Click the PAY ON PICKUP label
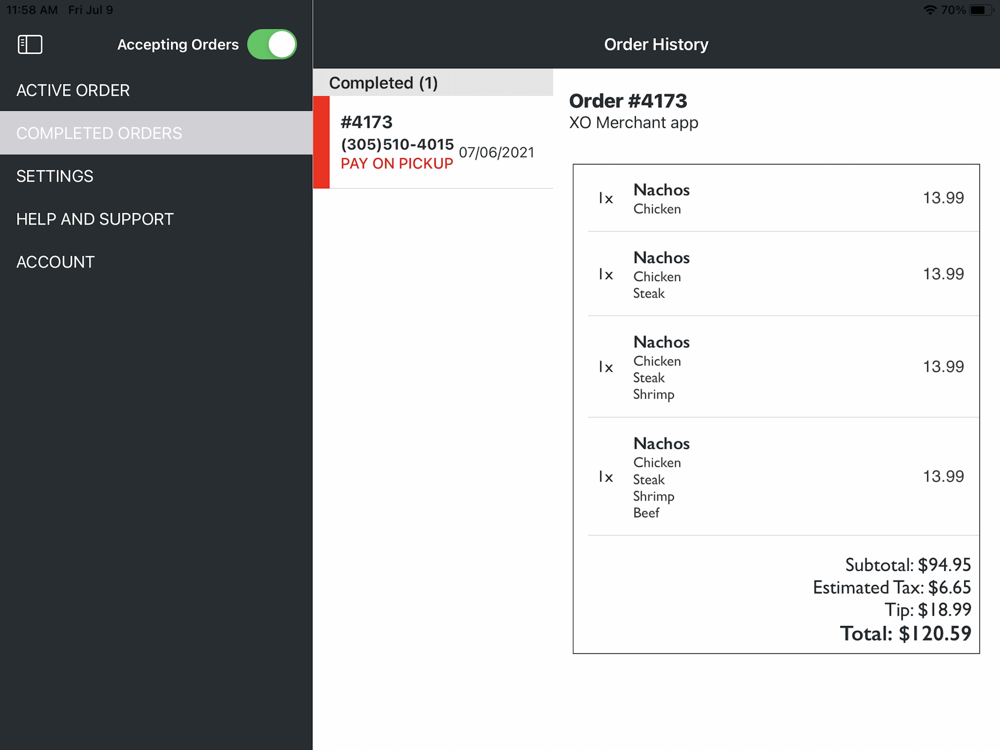This screenshot has width=1000, height=750. 397,164
